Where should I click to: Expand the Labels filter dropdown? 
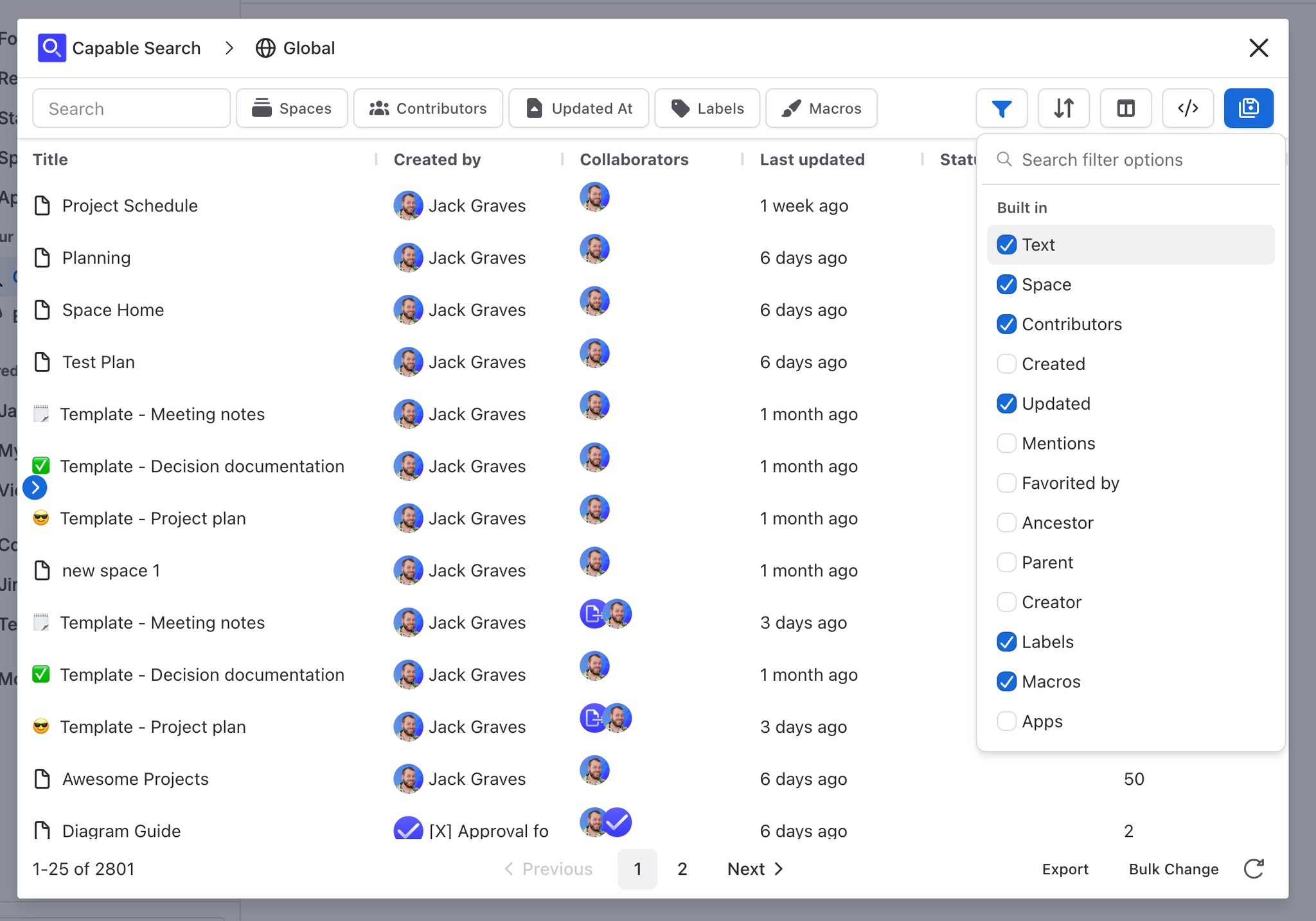click(707, 109)
